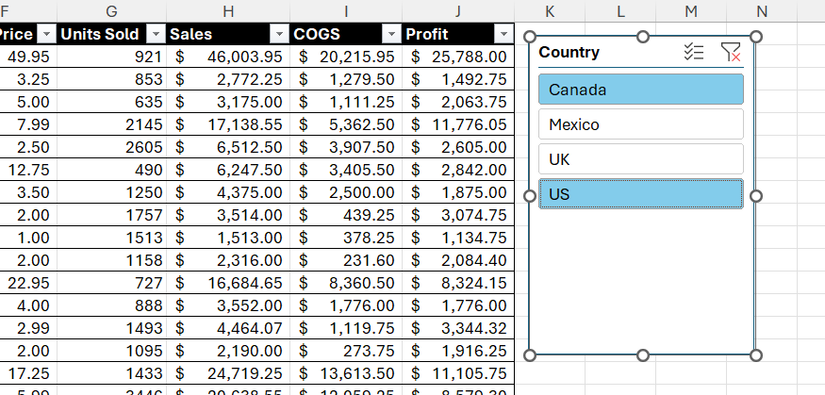The height and width of the screenshot is (395, 825).
Task: Select column J header
Action: (x=458, y=11)
